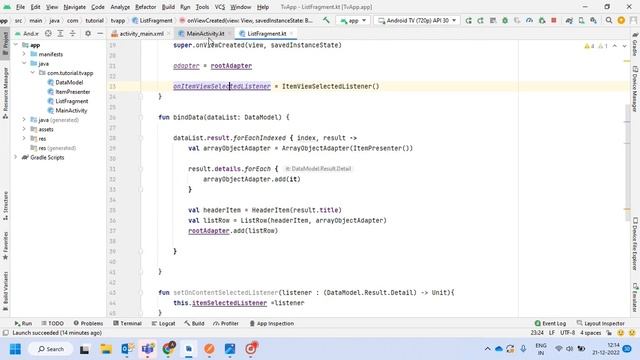This screenshot has height=360, width=640.
Task: Expand Gradle Scripts node
Action: [16, 157]
